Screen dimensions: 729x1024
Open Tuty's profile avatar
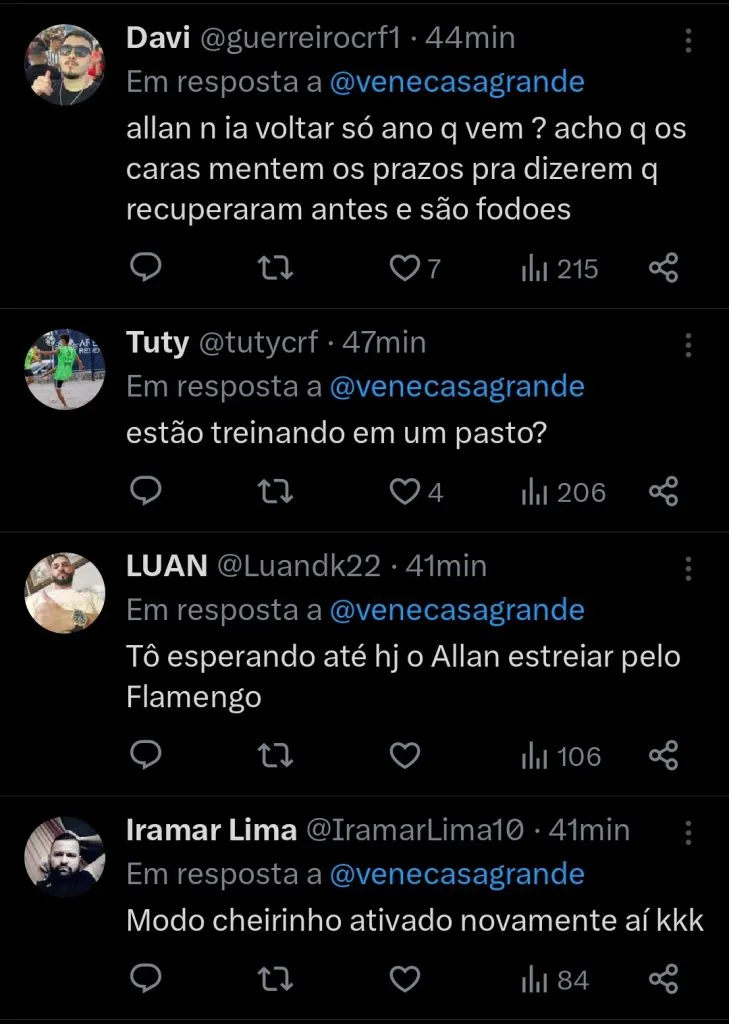click(64, 370)
